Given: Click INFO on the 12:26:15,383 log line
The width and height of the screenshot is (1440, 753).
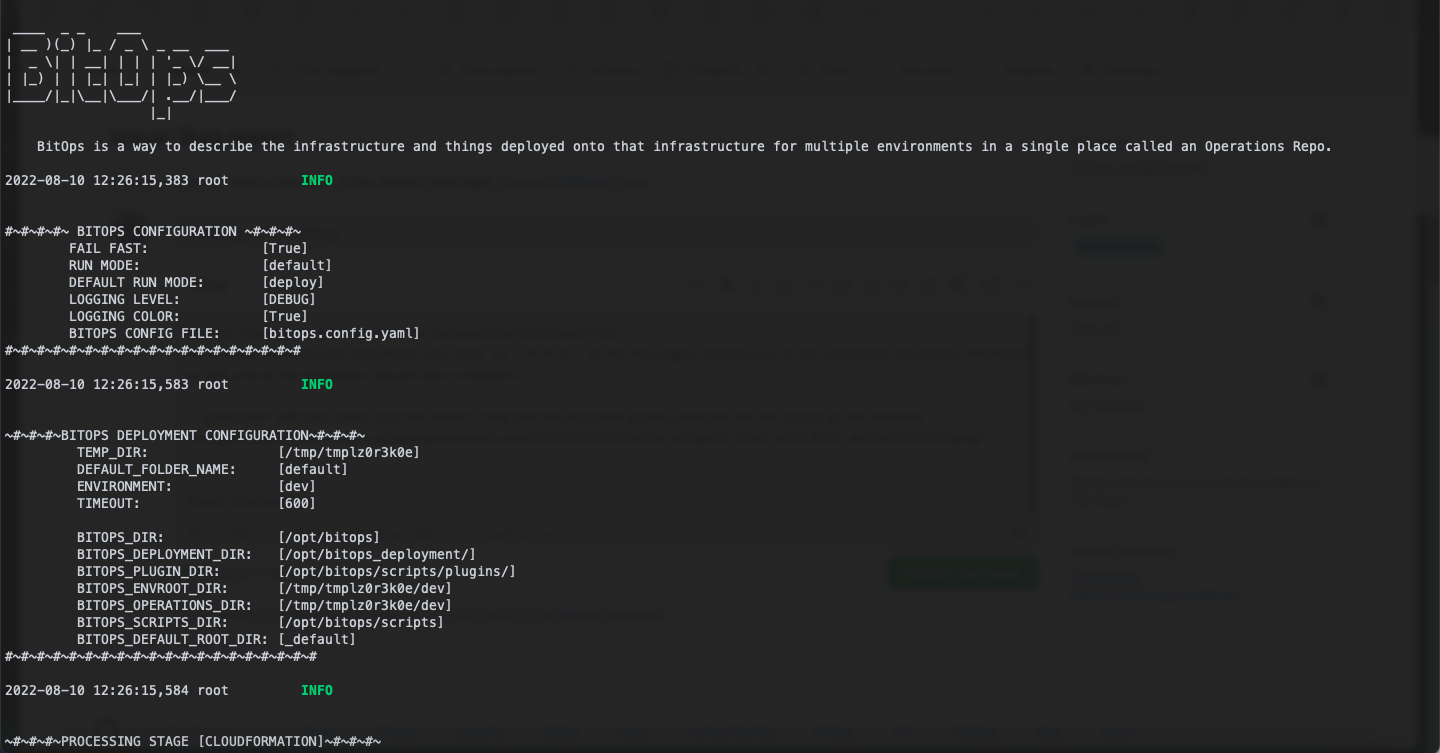Looking at the screenshot, I should pyautogui.click(x=317, y=180).
